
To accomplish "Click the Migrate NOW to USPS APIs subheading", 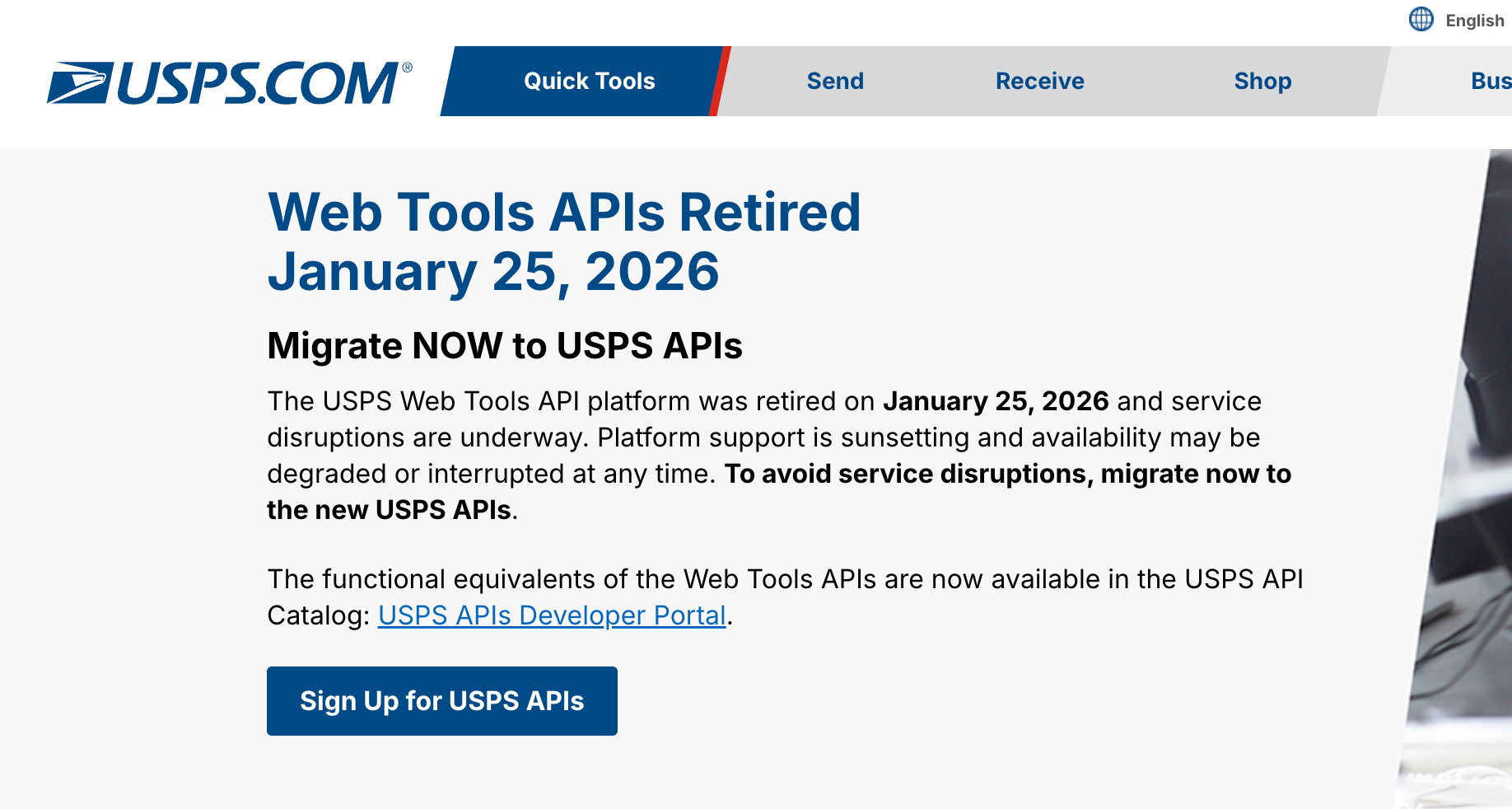I will (505, 346).
